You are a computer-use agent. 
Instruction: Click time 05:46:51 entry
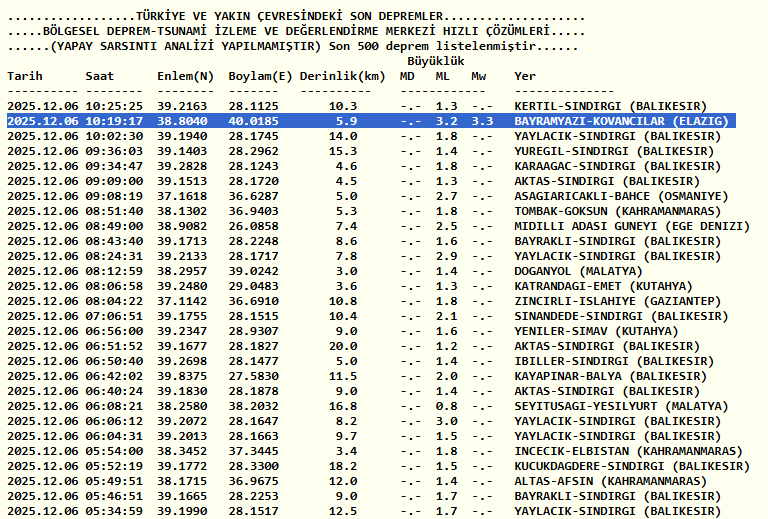(114, 496)
